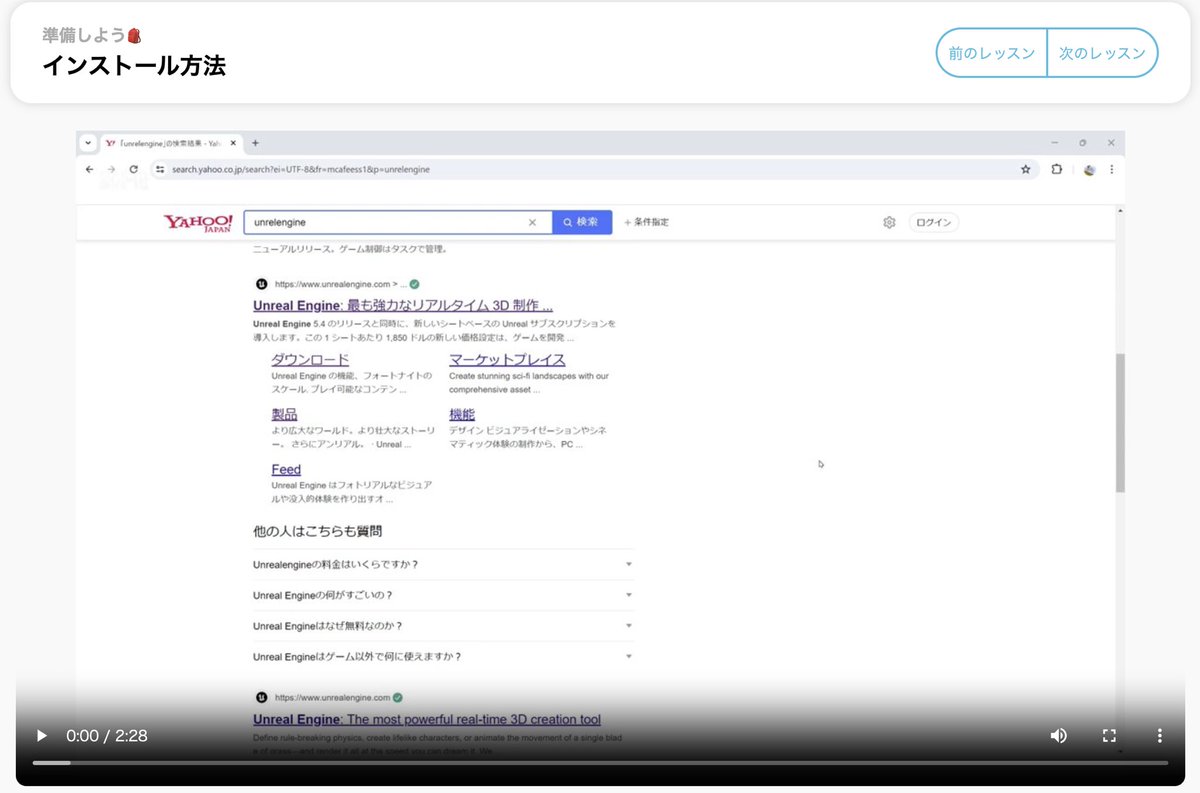Click the ログイン button

[933, 222]
